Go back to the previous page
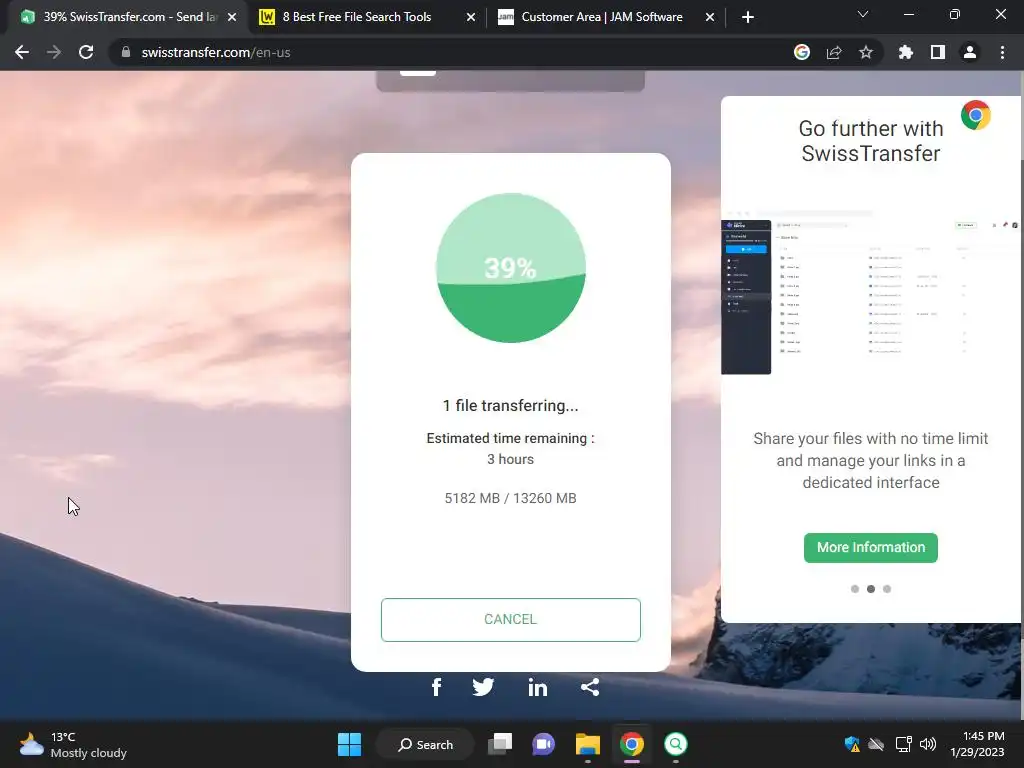 [22, 52]
